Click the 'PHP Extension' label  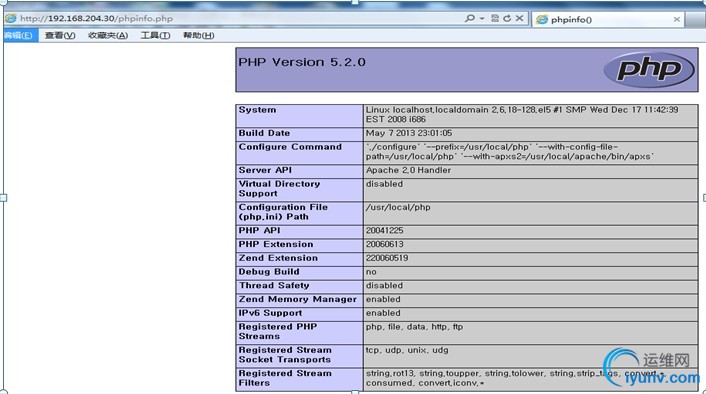click(x=276, y=245)
